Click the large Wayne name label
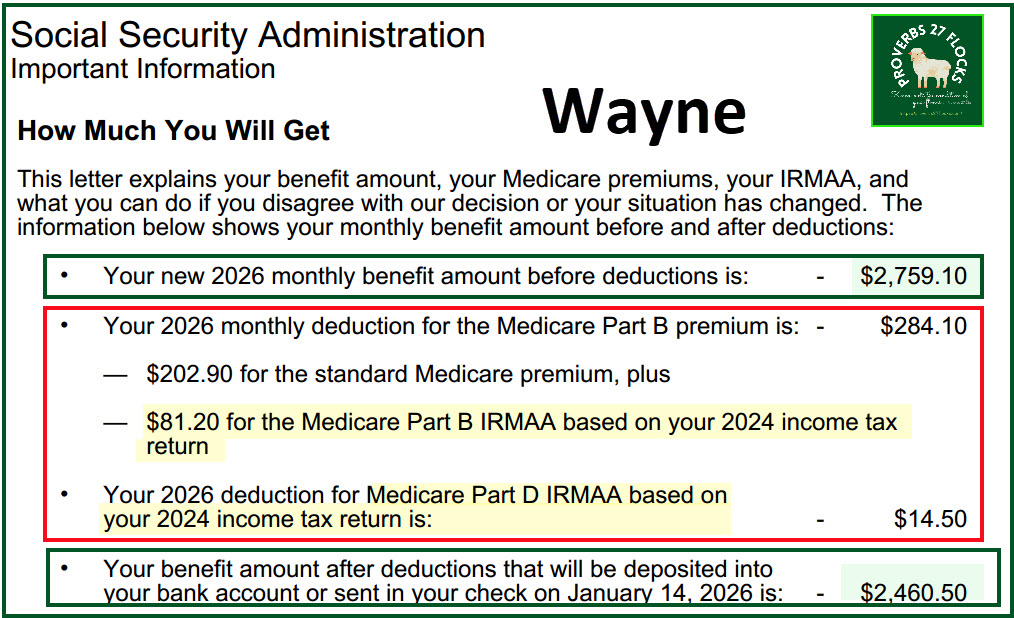 (644, 111)
